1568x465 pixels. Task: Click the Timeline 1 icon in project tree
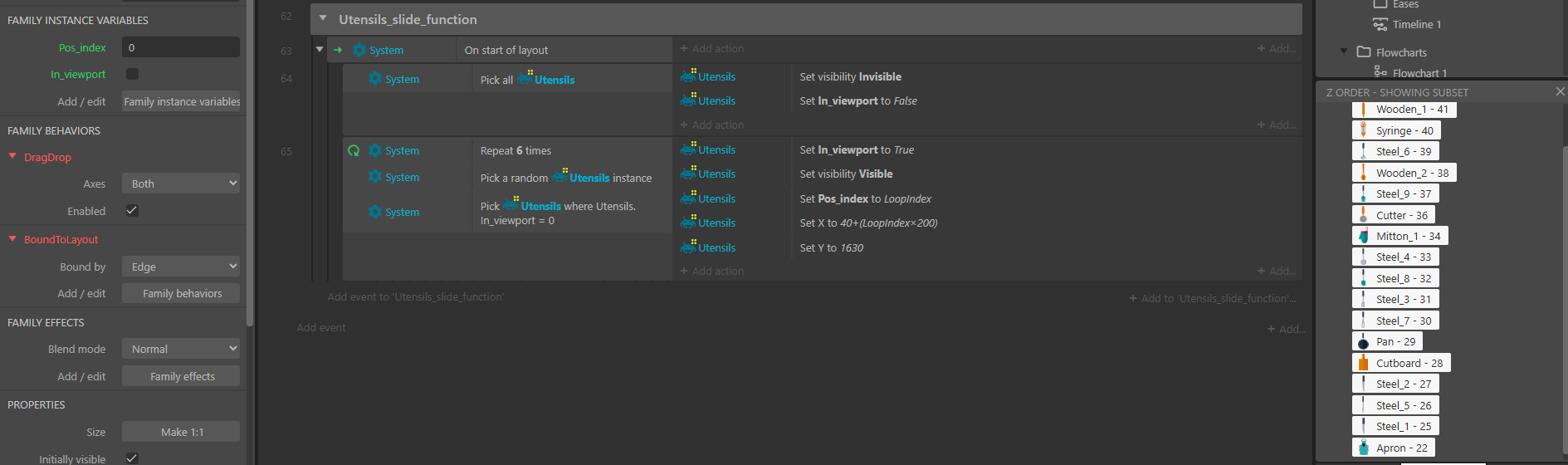click(1380, 25)
